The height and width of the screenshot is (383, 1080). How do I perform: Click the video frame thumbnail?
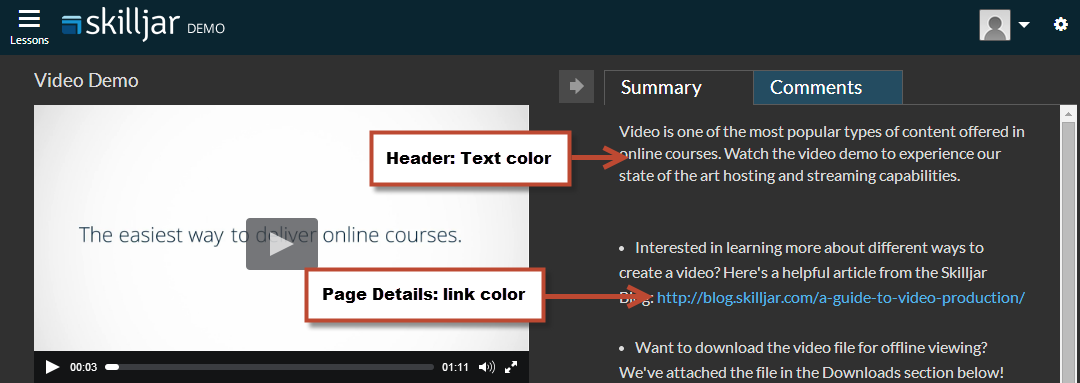282,228
